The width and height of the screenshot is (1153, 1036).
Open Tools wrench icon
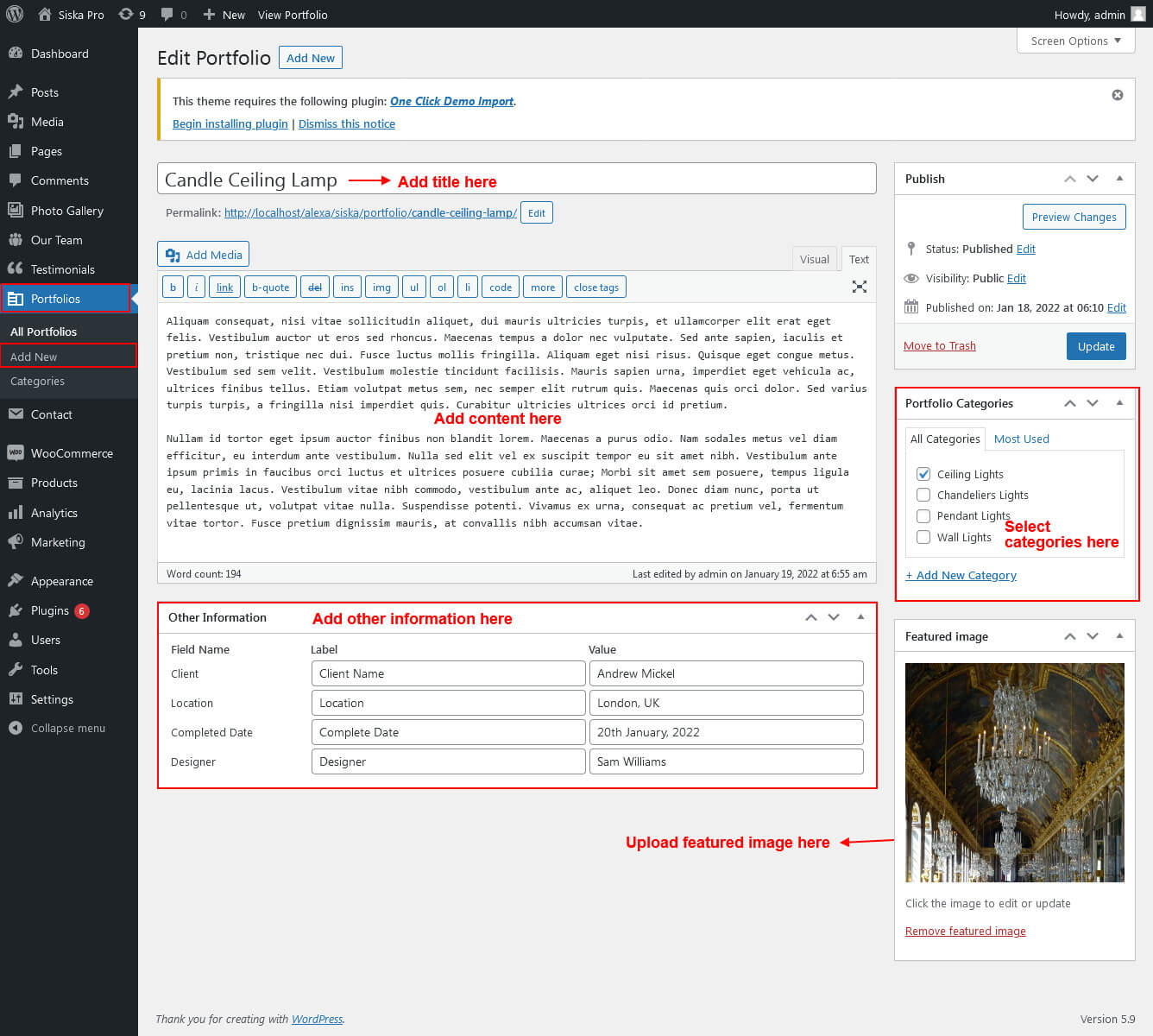[x=16, y=669]
